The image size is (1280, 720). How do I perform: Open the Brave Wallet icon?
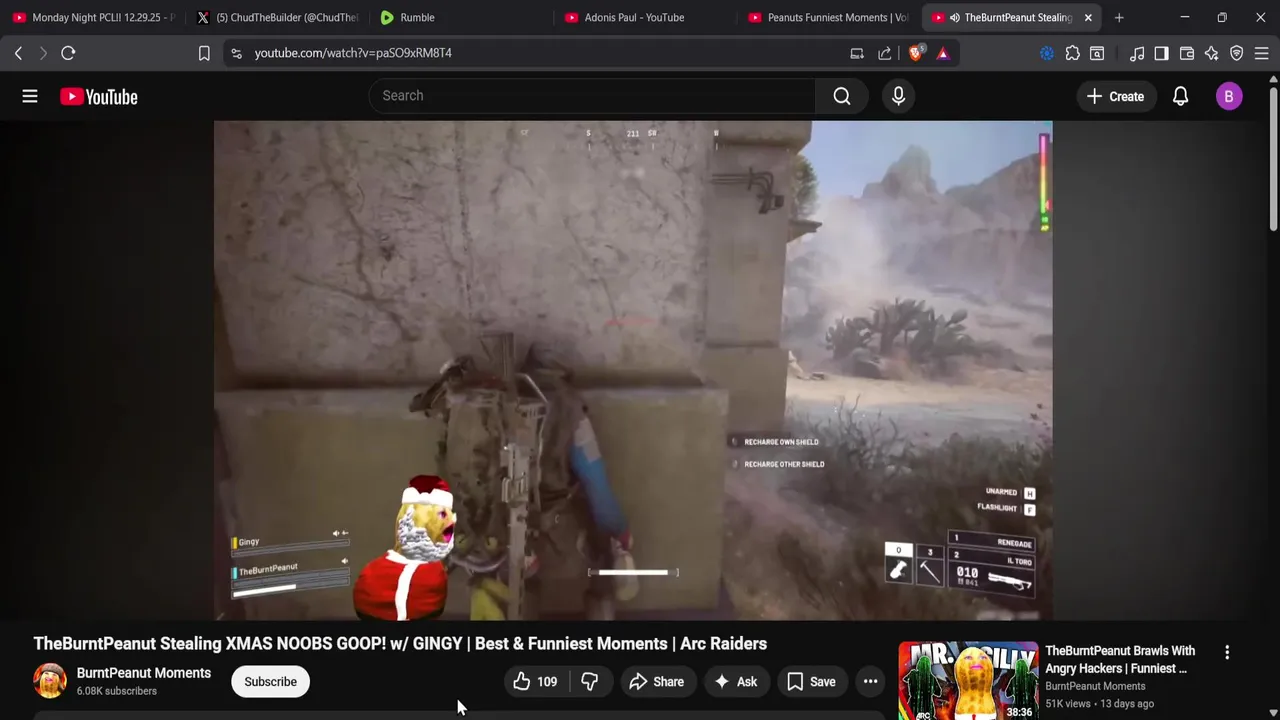coord(1187,53)
